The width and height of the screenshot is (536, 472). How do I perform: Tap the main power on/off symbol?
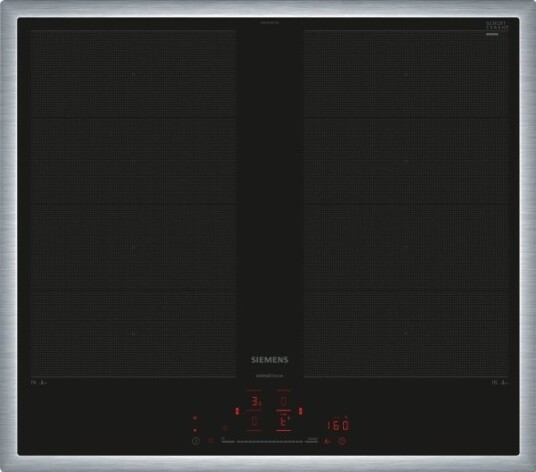point(196,441)
